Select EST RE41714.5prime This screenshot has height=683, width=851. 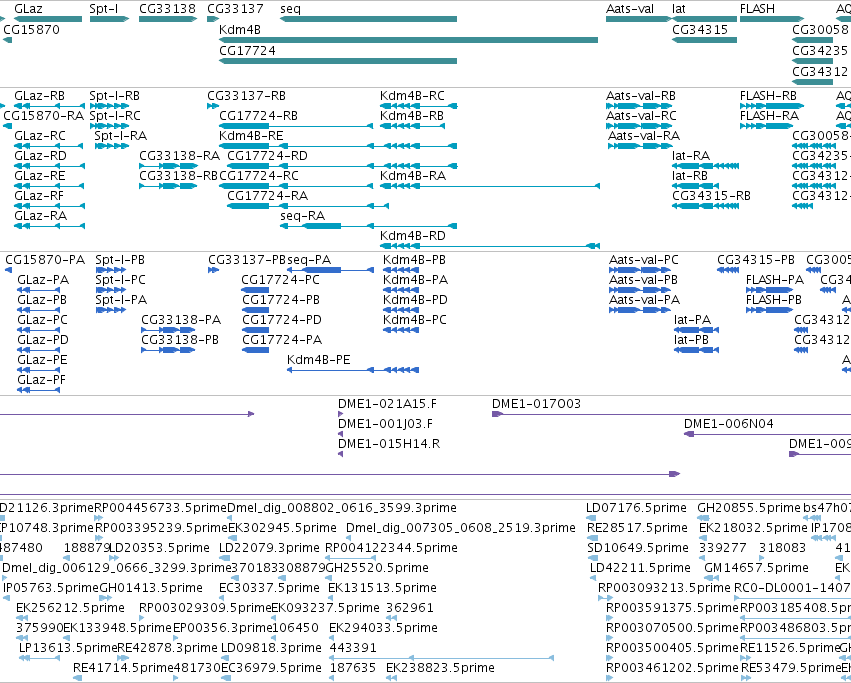pyautogui.click(x=78, y=678)
